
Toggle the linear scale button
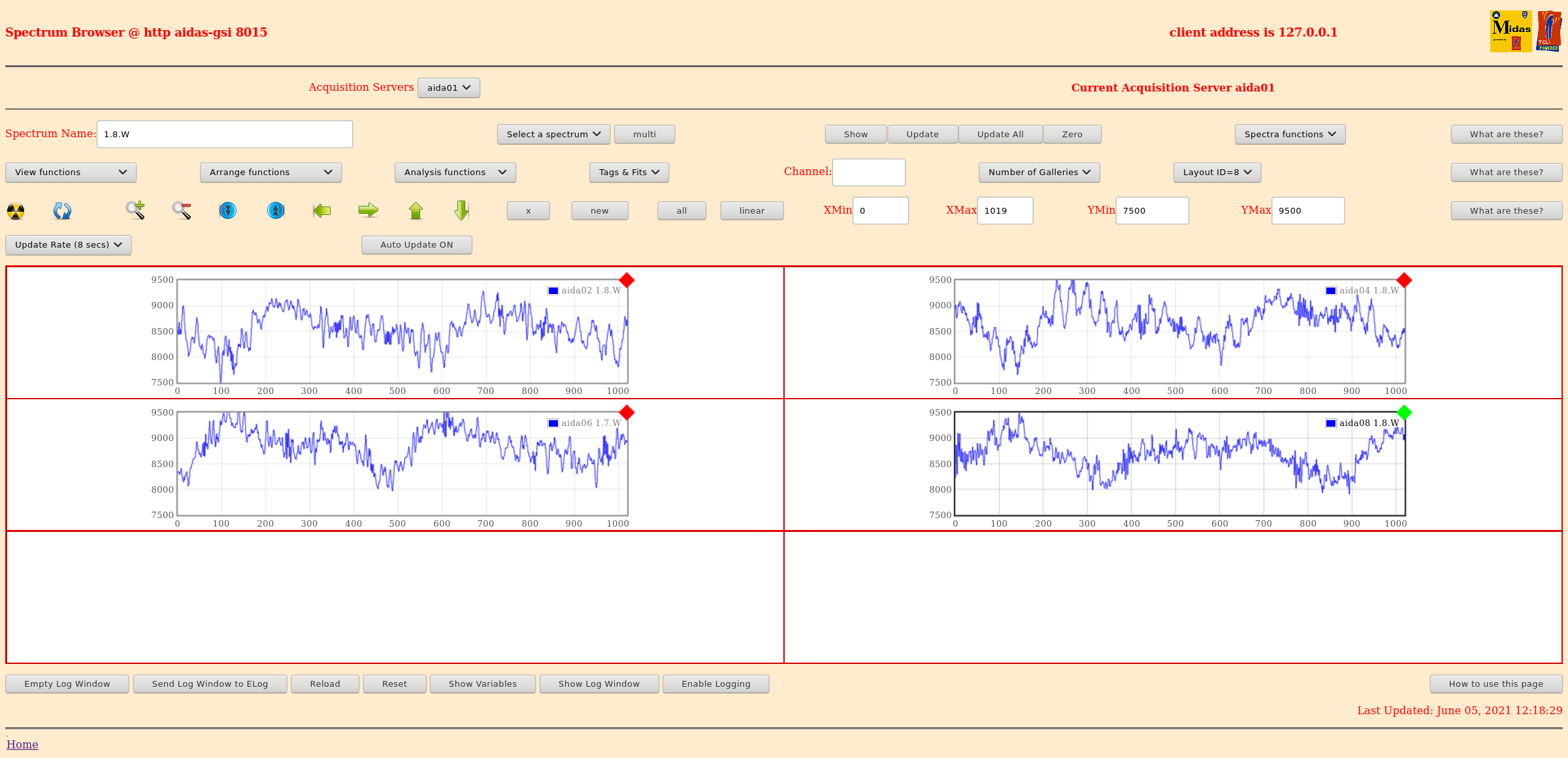coord(751,211)
